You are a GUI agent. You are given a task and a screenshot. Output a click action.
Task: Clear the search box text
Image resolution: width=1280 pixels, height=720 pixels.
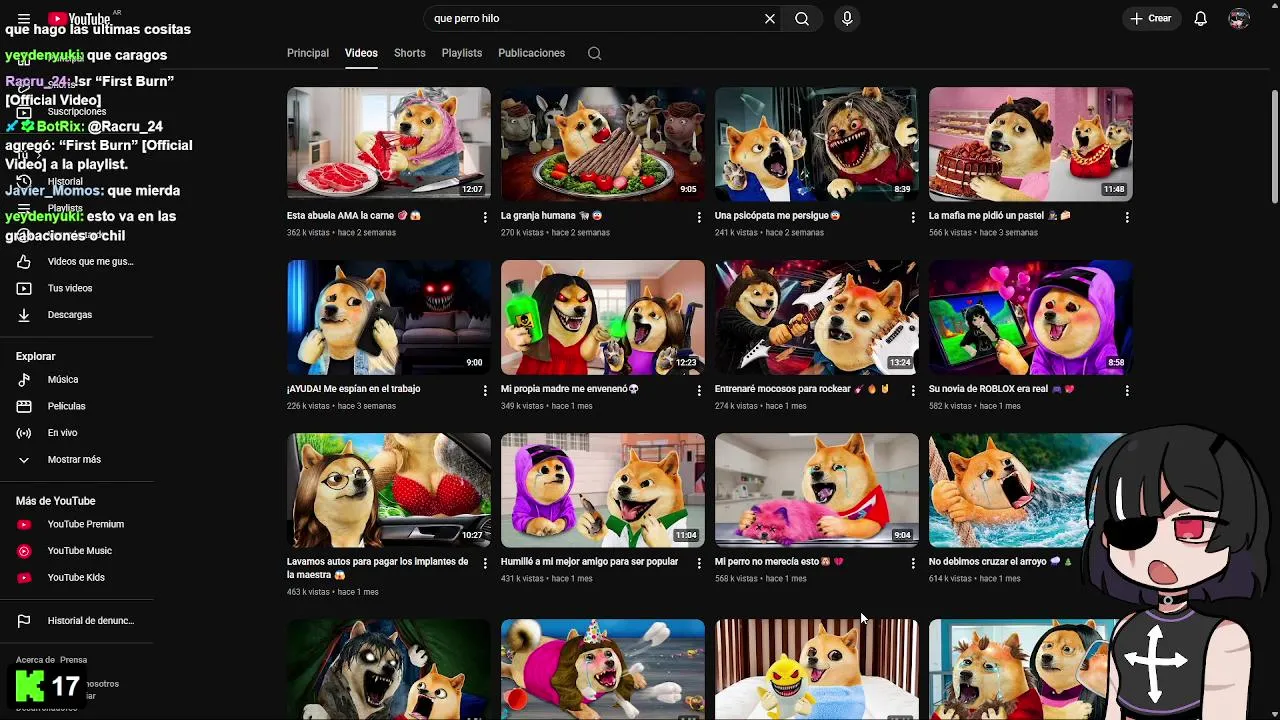coord(770,18)
